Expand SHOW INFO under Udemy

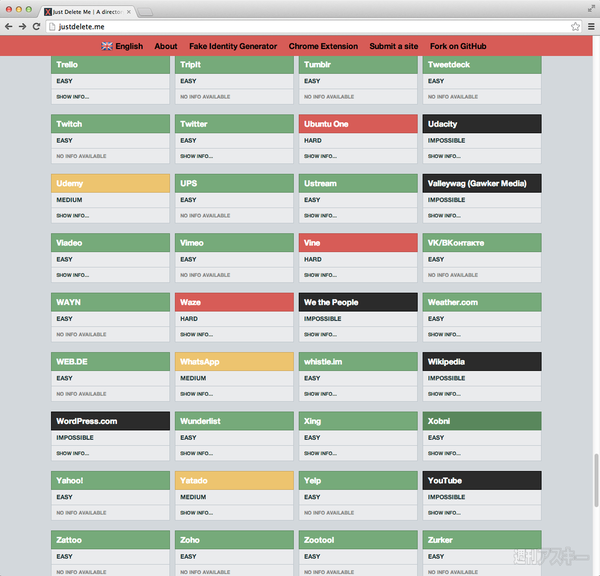tap(73, 216)
